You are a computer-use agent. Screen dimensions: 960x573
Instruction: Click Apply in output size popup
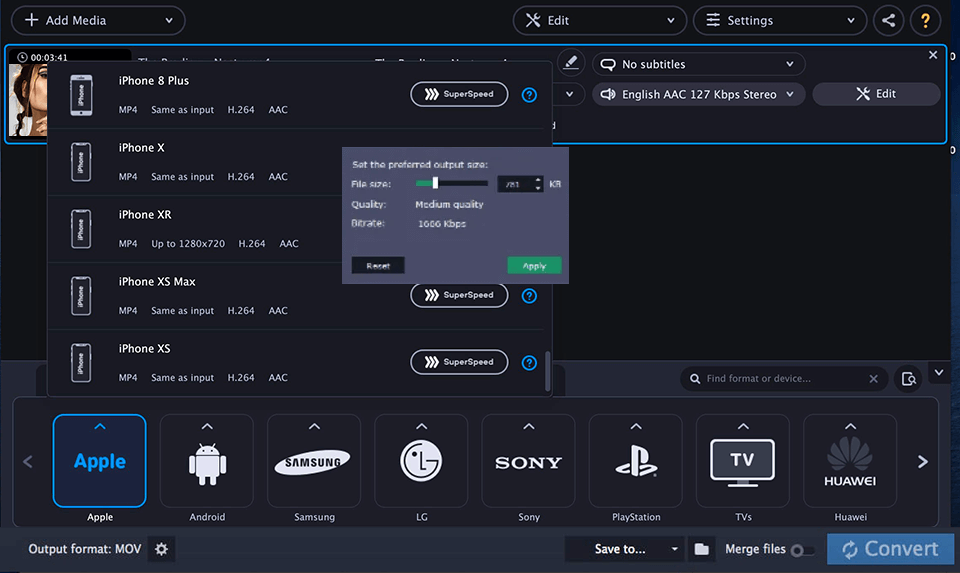(x=534, y=266)
